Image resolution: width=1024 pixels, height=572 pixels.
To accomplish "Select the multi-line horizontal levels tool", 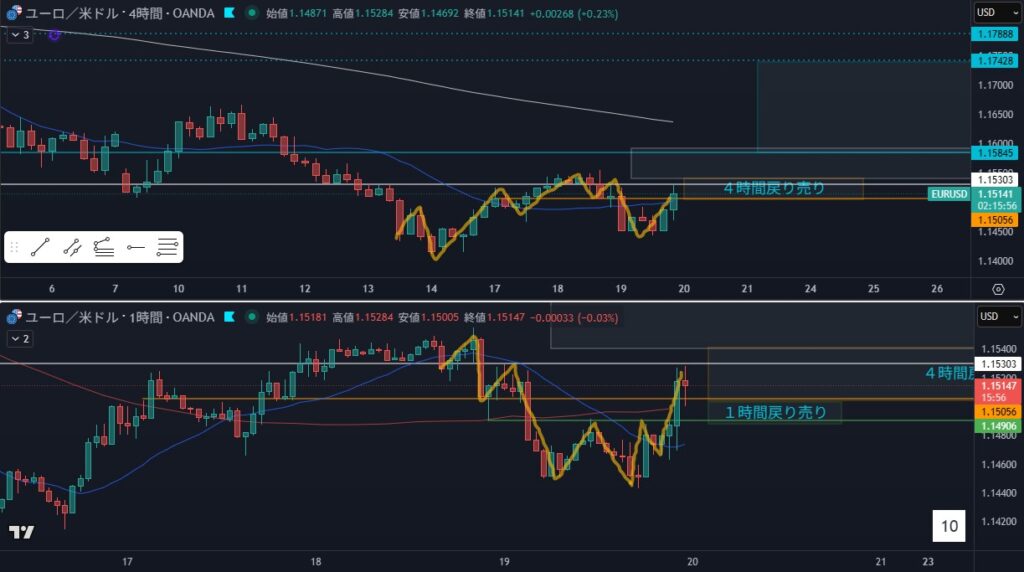I will coord(168,247).
